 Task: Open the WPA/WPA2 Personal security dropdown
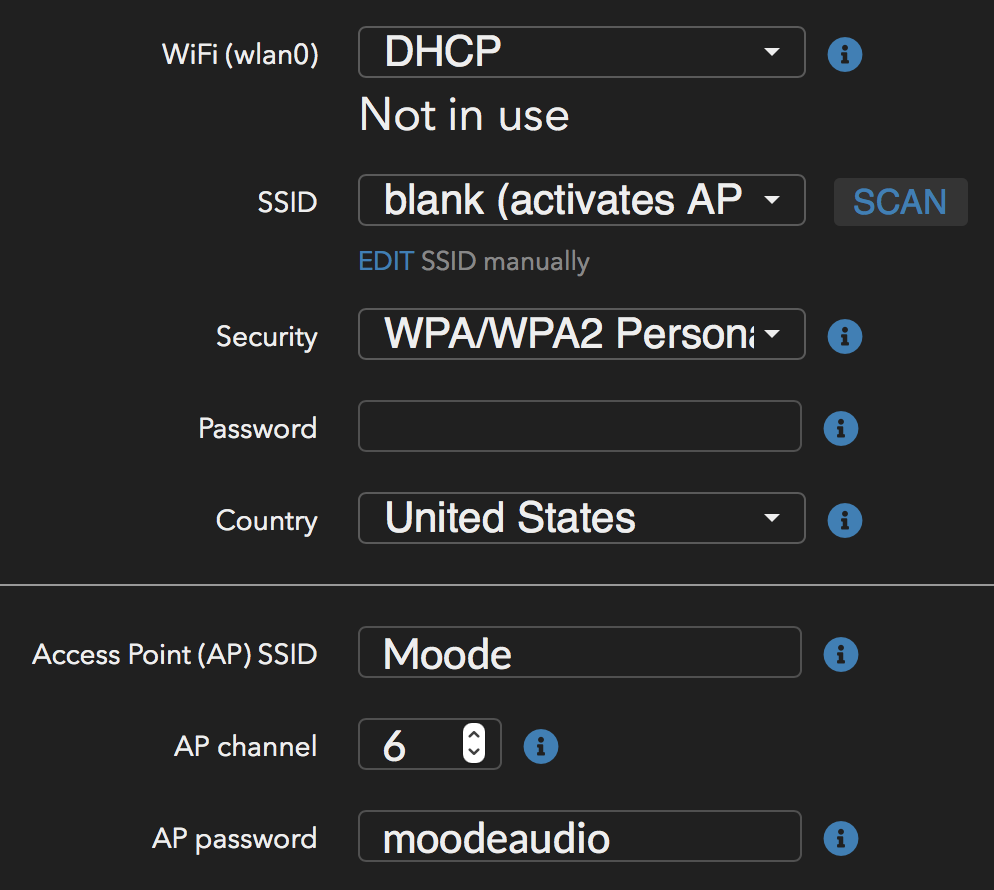click(581, 334)
